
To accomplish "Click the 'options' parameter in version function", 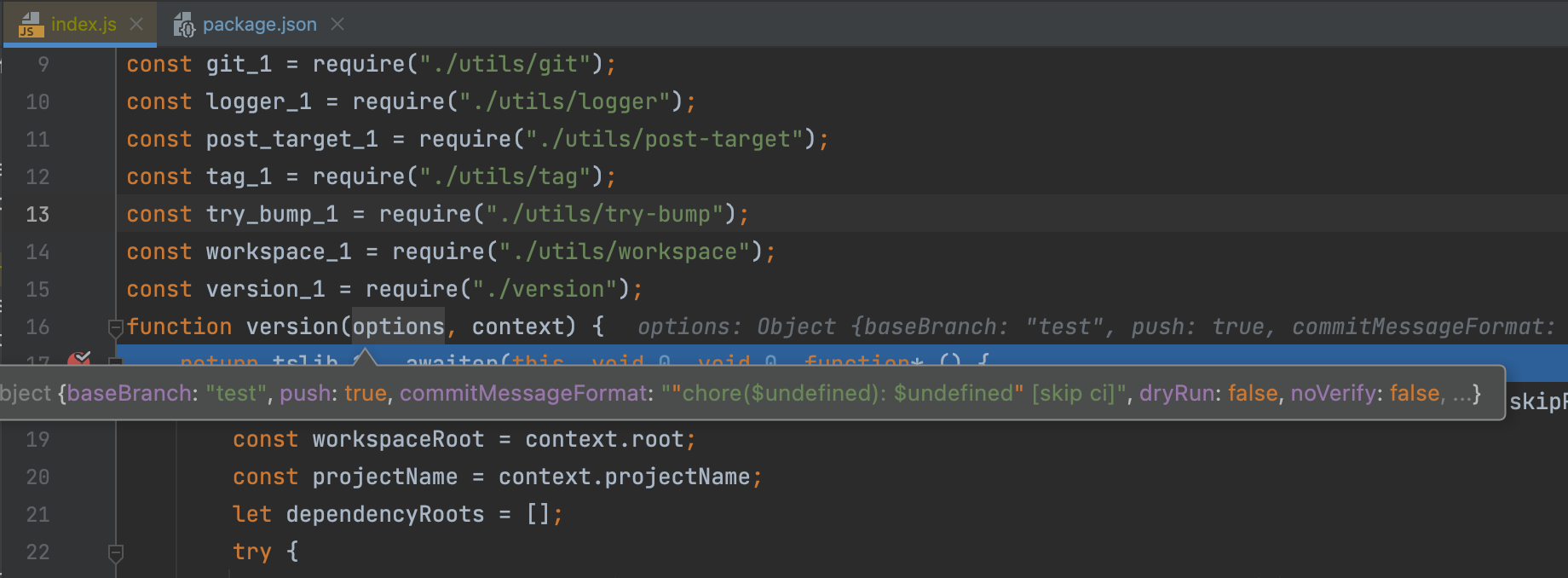I will click(398, 327).
